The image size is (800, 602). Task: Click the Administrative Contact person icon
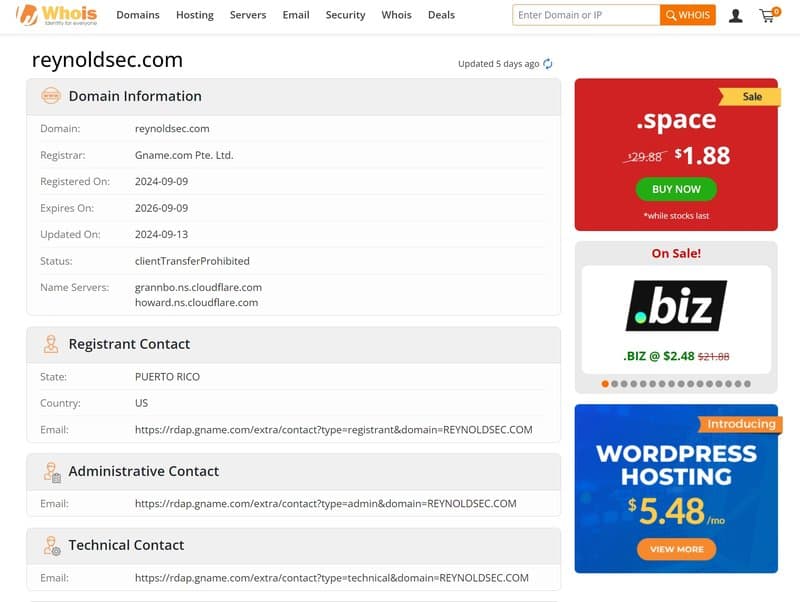48,471
